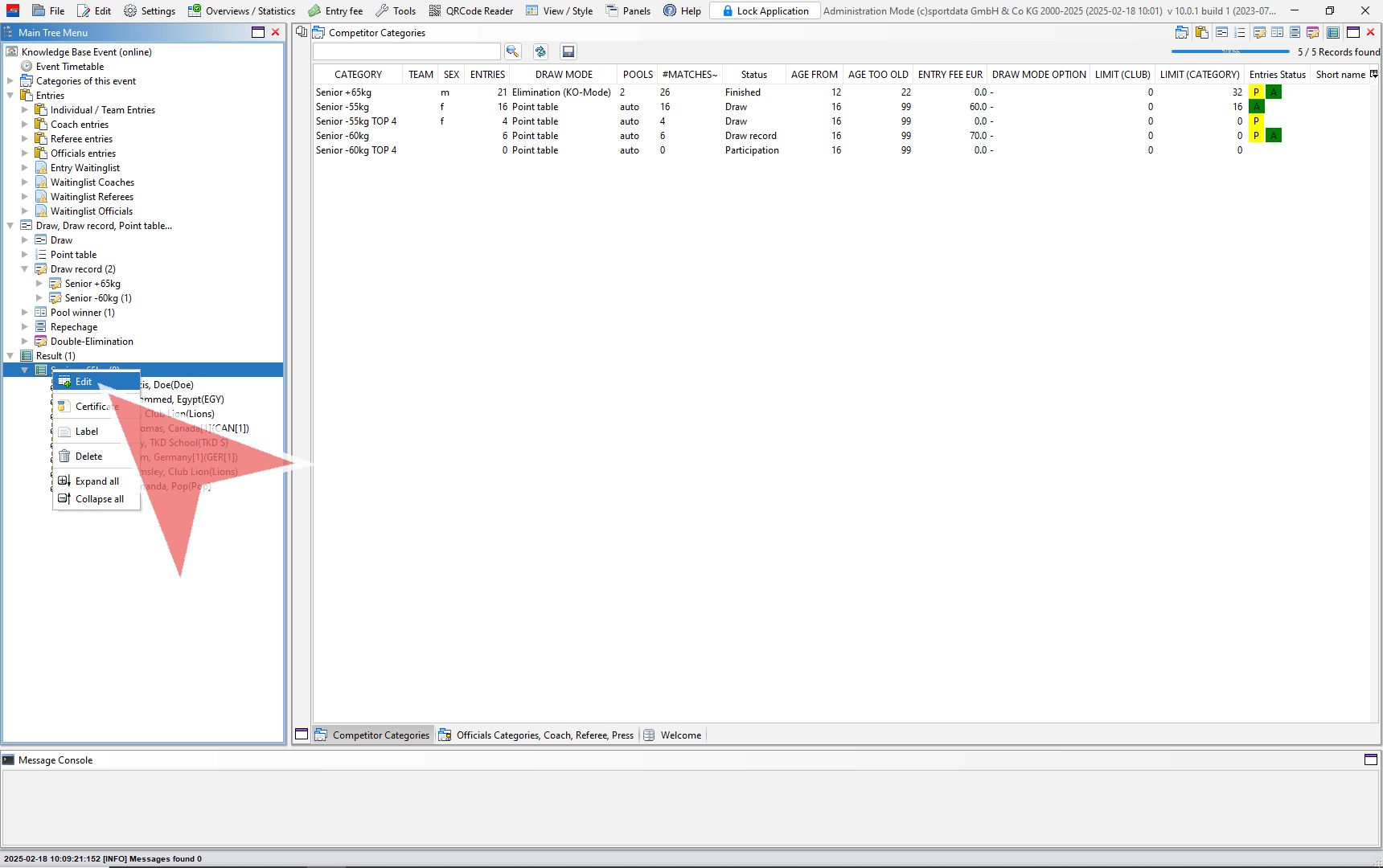Expand the Individual / Team Entries node
Image resolution: width=1383 pixels, height=868 pixels.
[25, 110]
